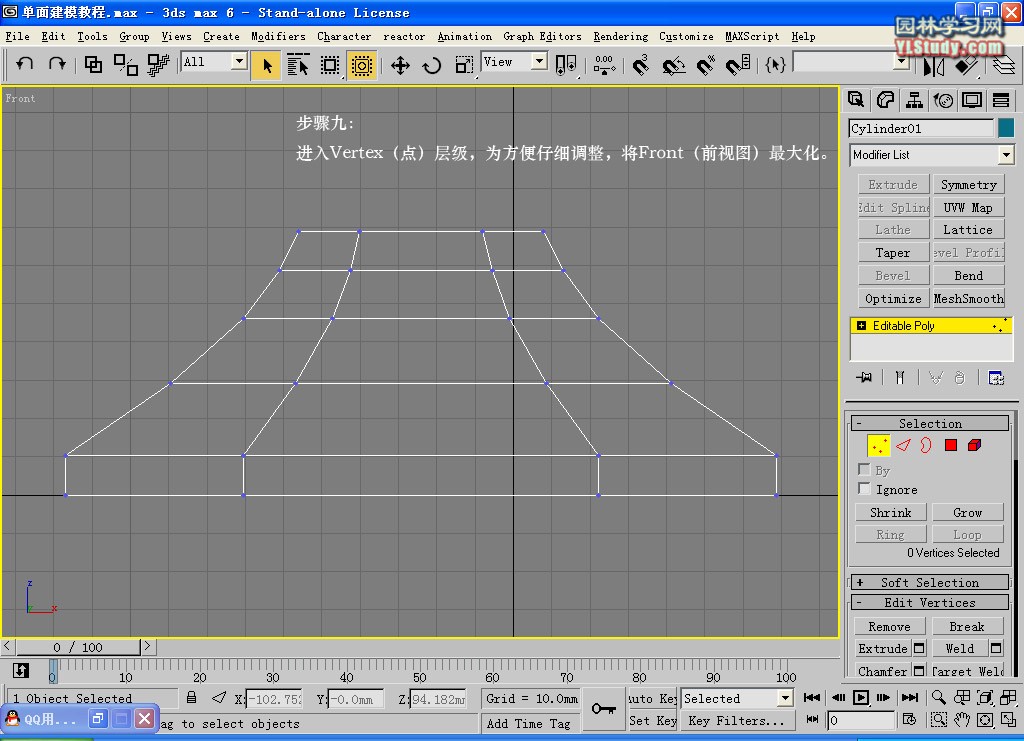The image size is (1024, 741).
Task: Open the Customize menu
Action: [x=686, y=37]
